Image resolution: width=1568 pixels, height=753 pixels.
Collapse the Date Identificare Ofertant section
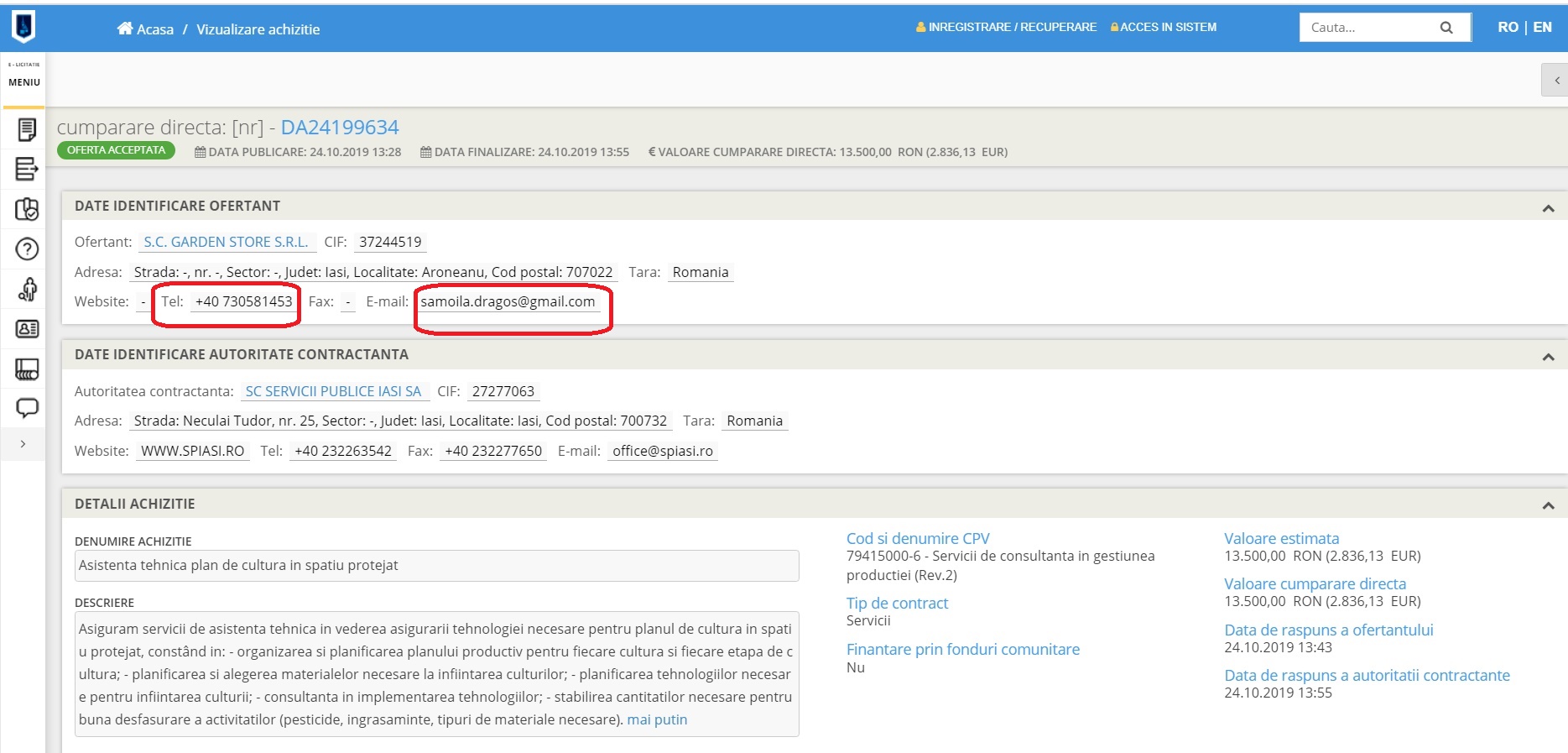point(1549,208)
